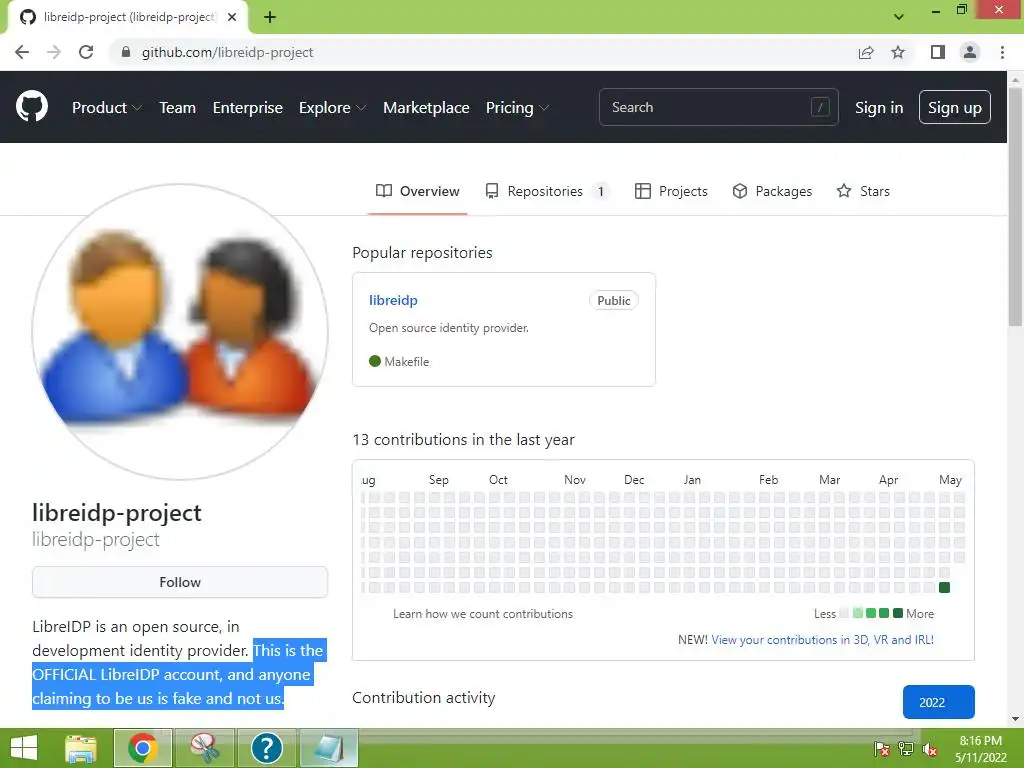Viewport: 1024px width, 768px height.
Task: Select the Overview tab
Action: point(417,191)
